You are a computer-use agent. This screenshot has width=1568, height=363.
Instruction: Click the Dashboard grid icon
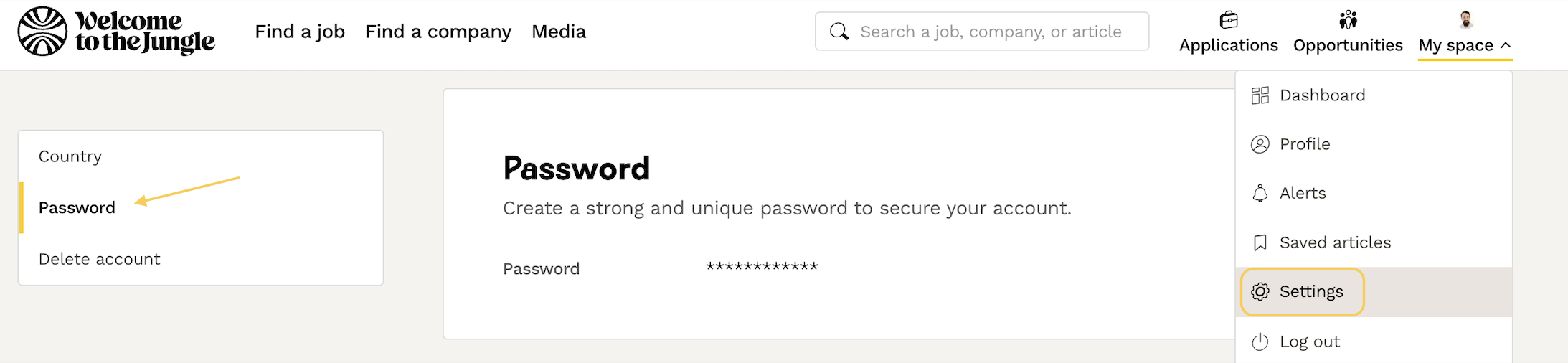(x=1260, y=95)
